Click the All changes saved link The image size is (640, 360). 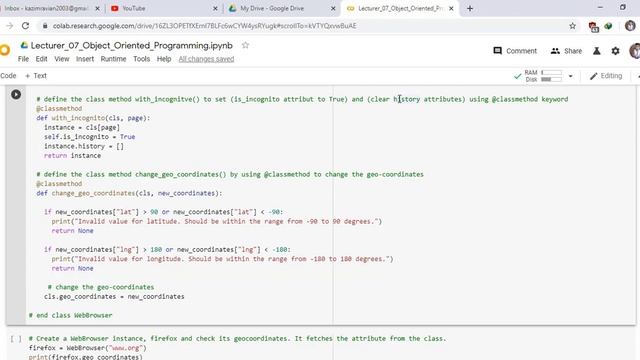tap(206, 59)
